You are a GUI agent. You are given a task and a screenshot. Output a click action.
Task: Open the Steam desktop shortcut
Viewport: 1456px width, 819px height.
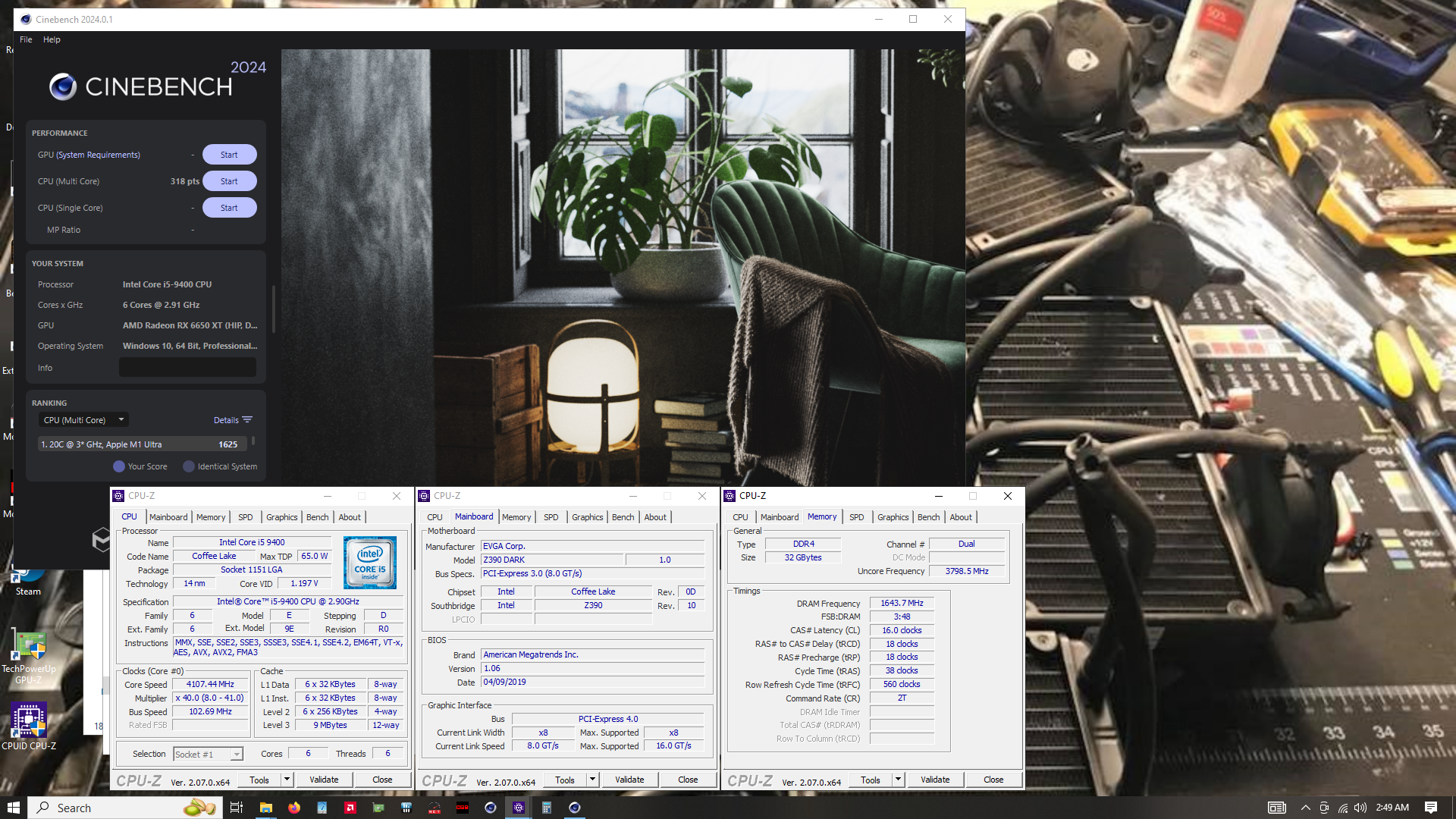click(x=28, y=581)
